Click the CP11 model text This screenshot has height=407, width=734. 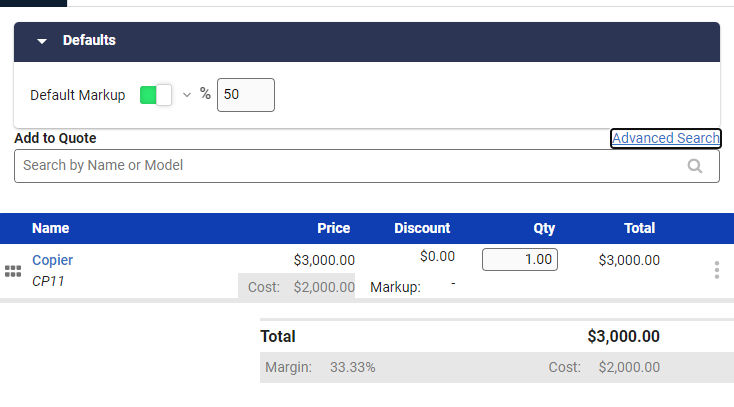pyautogui.click(x=48, y=281)
